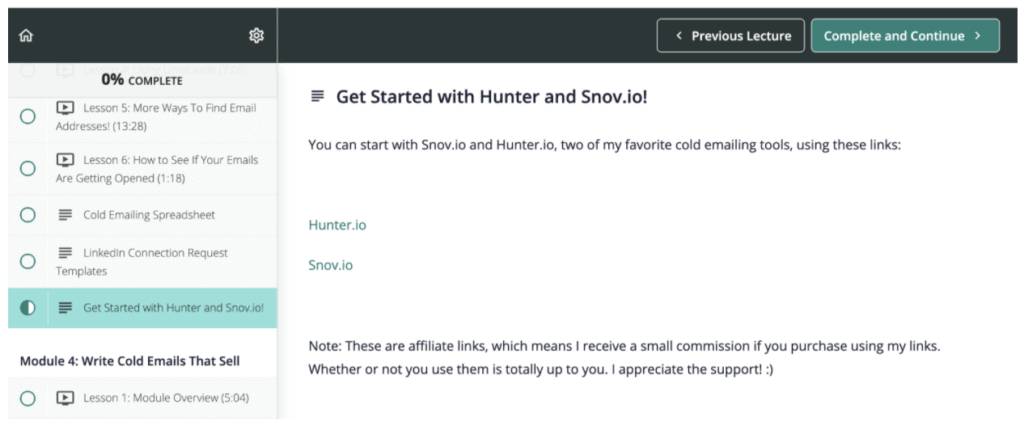The height and width of the screenshot is (430, 1024).
Task: Toggle completion circle for Lesson 6
Action: tap(28, 168)
